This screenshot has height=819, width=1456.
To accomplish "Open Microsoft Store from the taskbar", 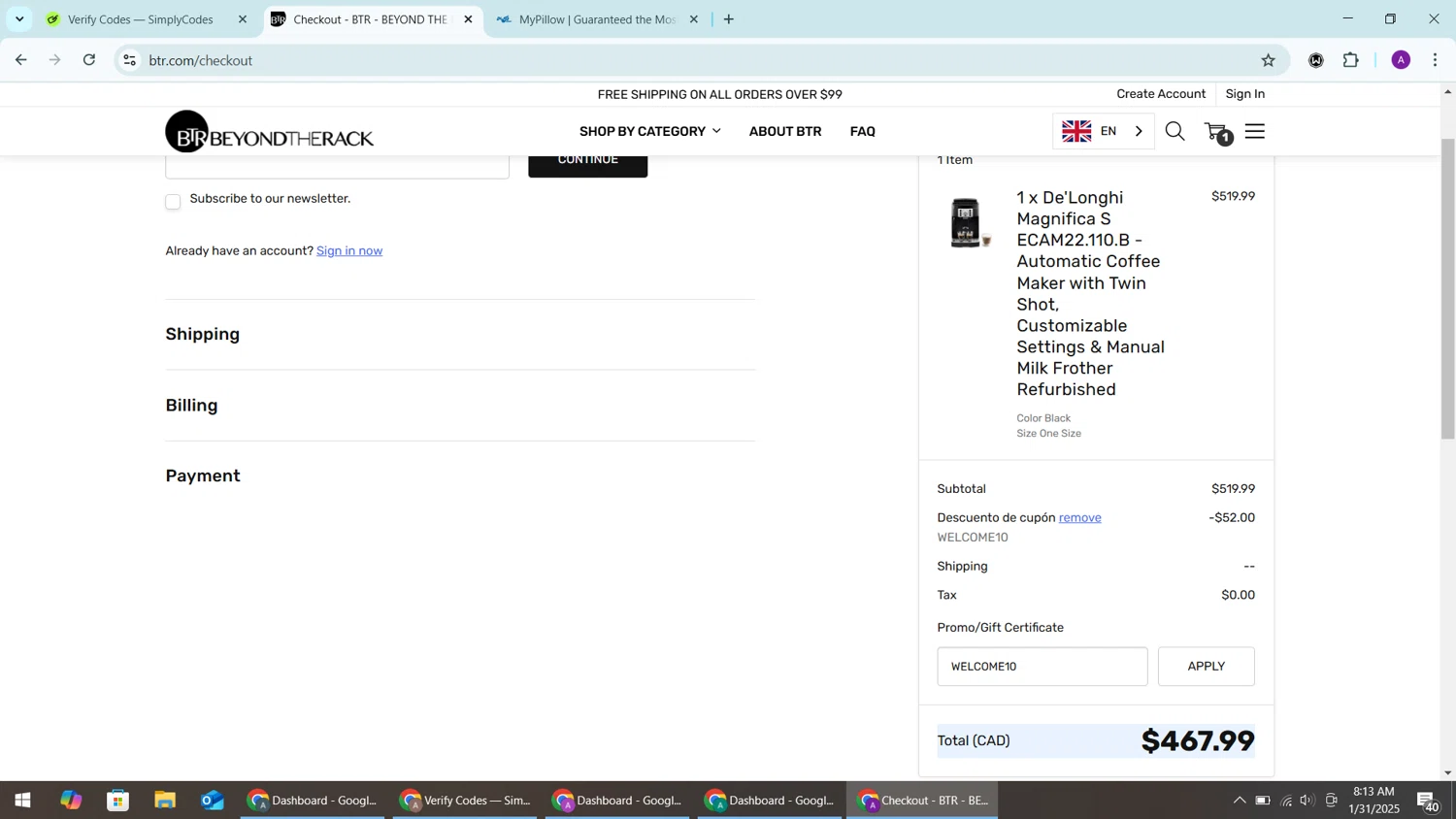I will click(x=118, y=801).
